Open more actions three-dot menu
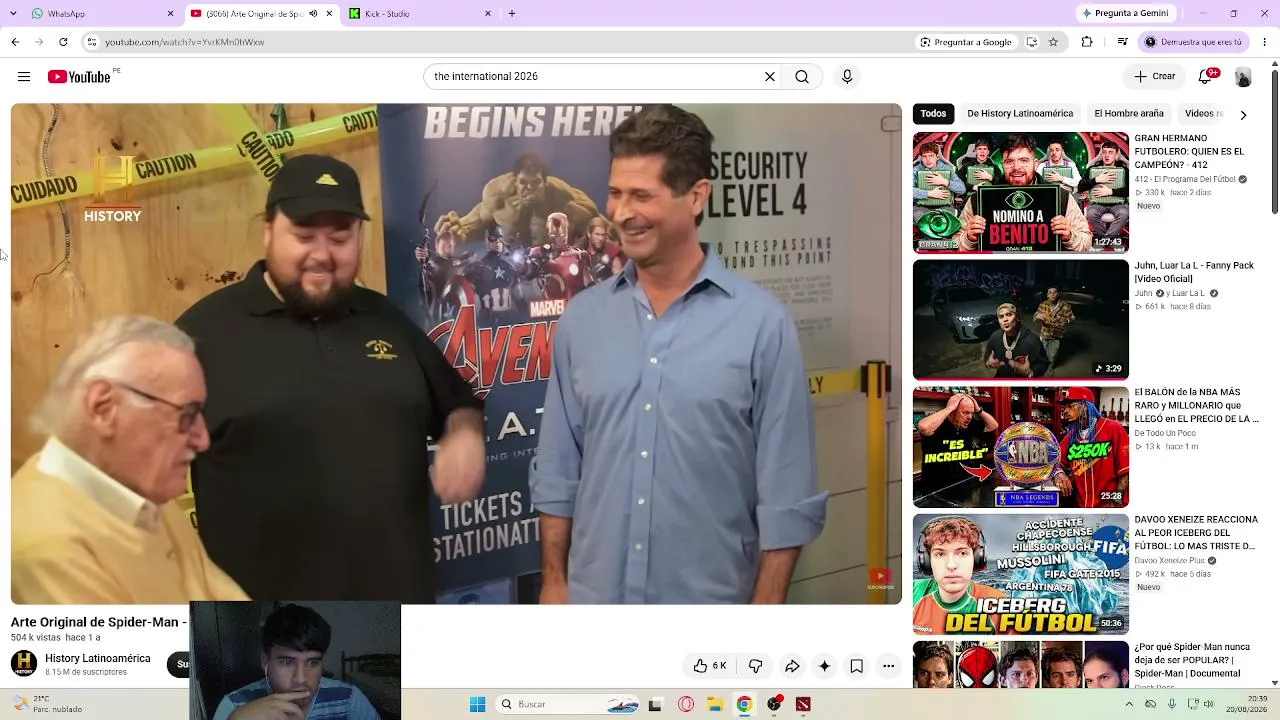This screenshot has width=1280, height=720. pos(888,666)
